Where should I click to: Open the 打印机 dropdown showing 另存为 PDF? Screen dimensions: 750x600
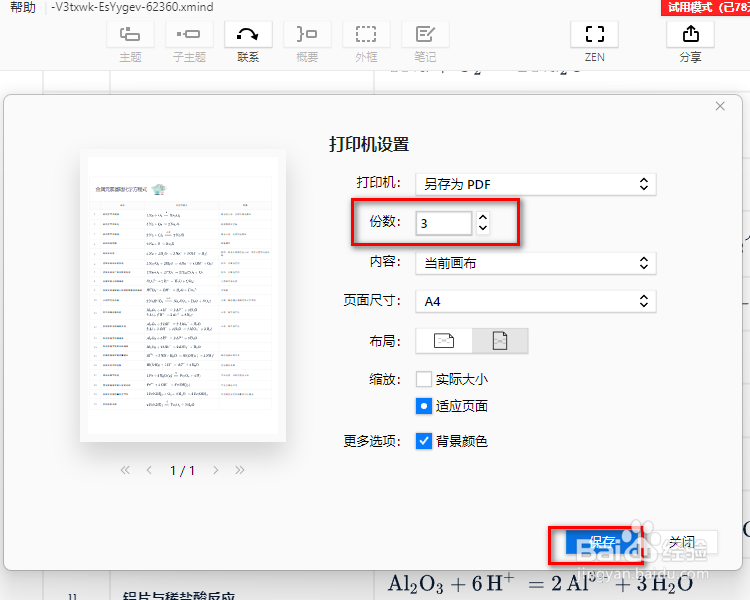point(536,184)
